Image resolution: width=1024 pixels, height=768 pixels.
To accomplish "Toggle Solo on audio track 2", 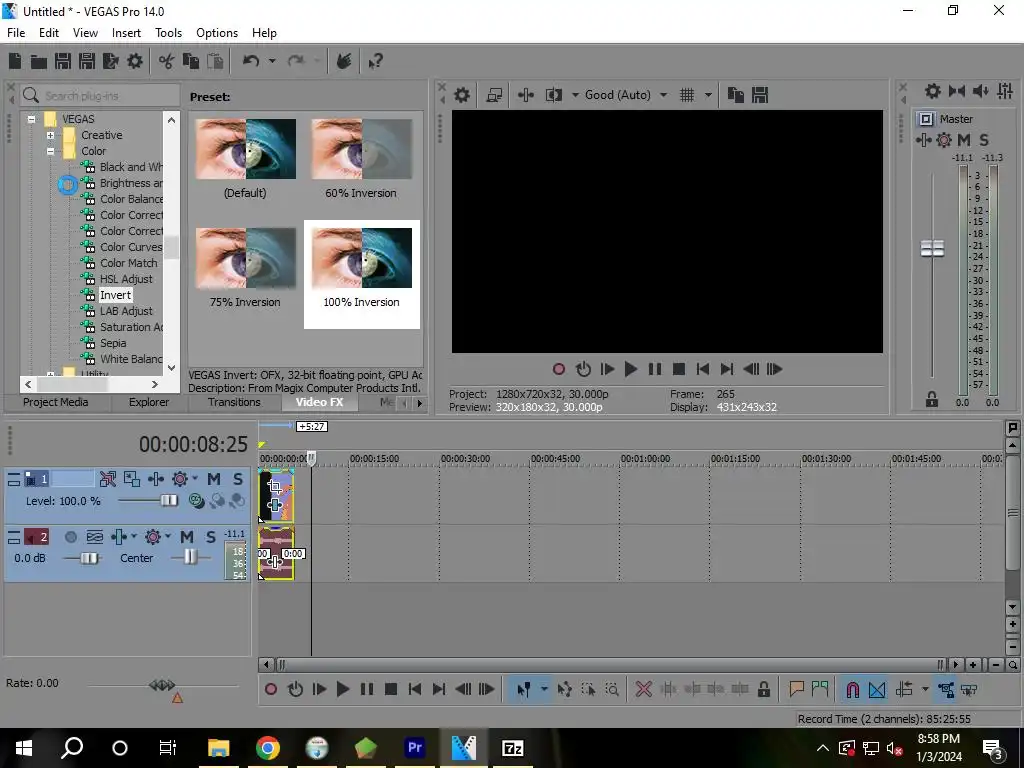I will coord(210,537).
